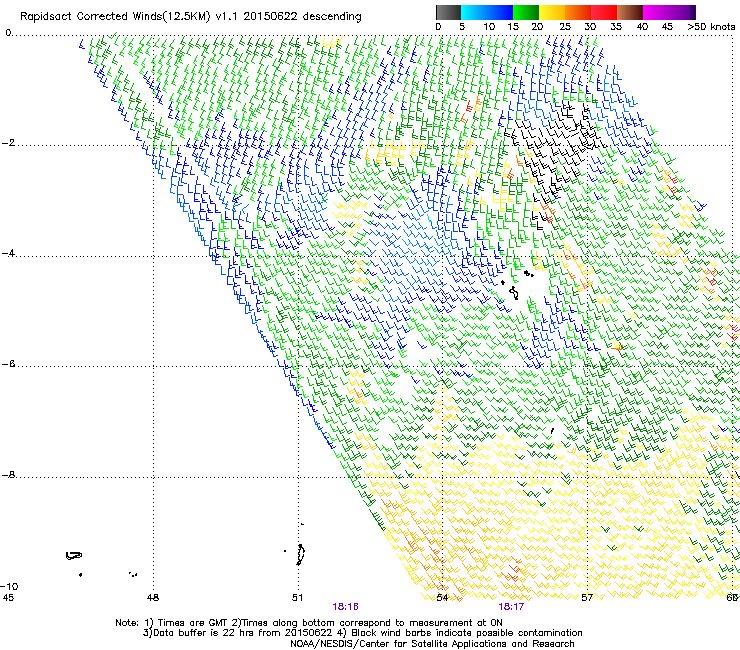Click the 'Times are GMT' note line
The width and height of the screenshot is (740, 650).
coord(309,623)
